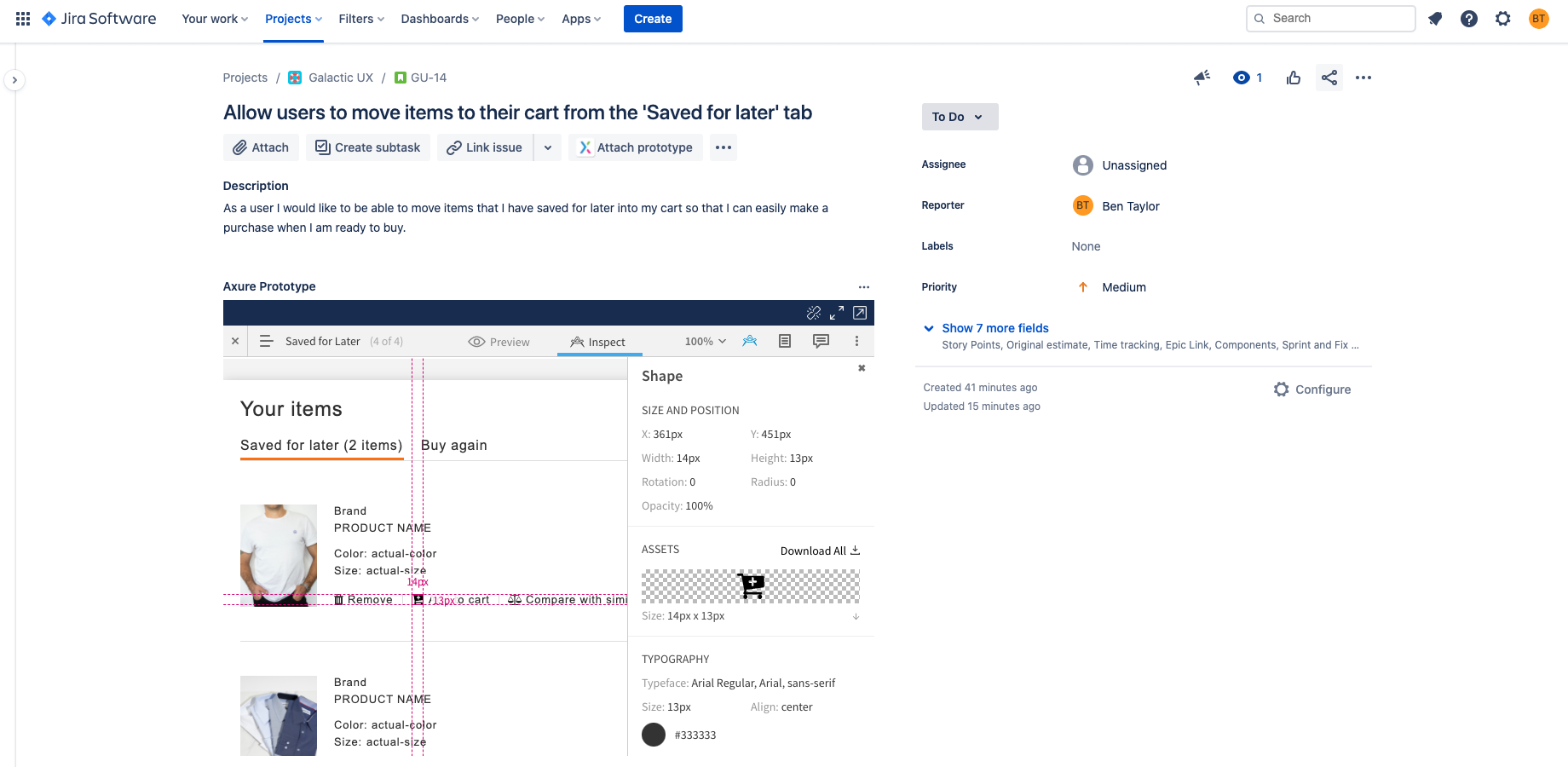
Task: Select Buy again tab in prototype
Action: 454,446
